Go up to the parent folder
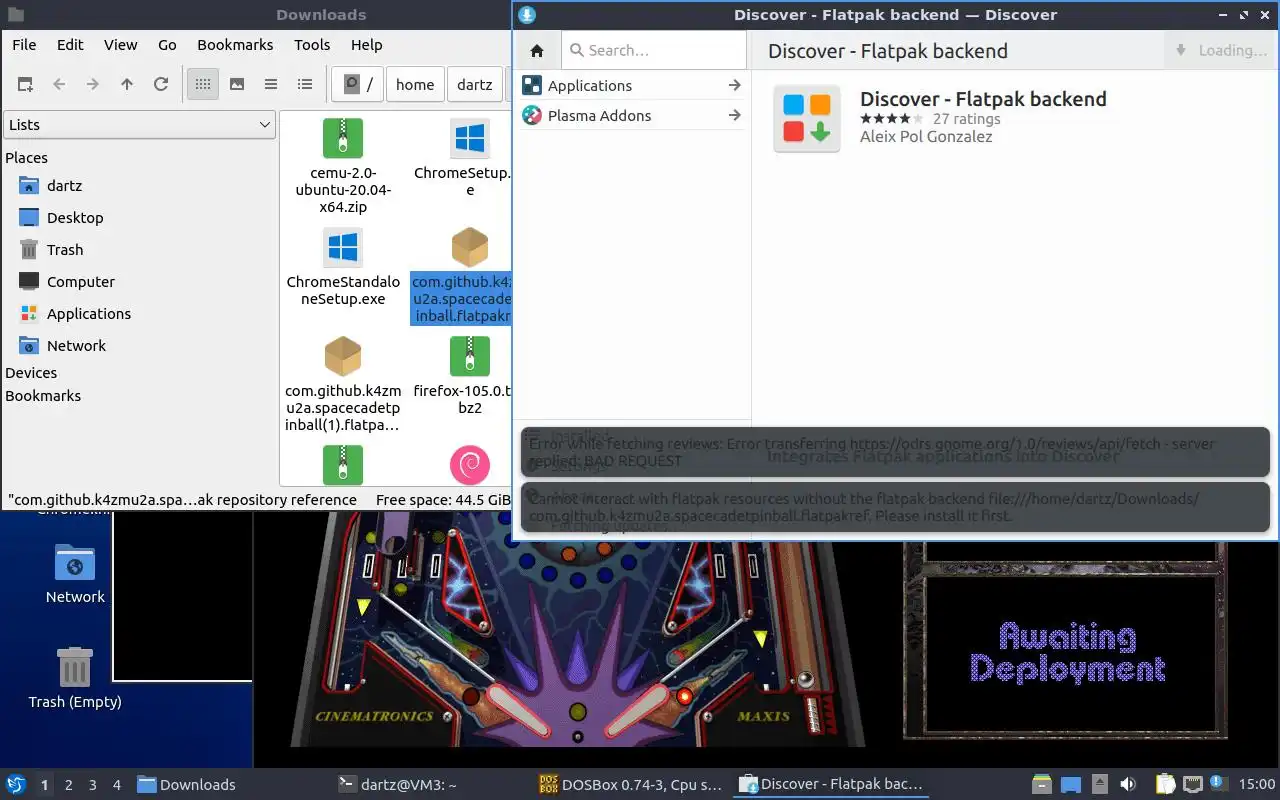The height and width of the screenshot is (800, 1280). pyautogui.click(x=127, y=85)
